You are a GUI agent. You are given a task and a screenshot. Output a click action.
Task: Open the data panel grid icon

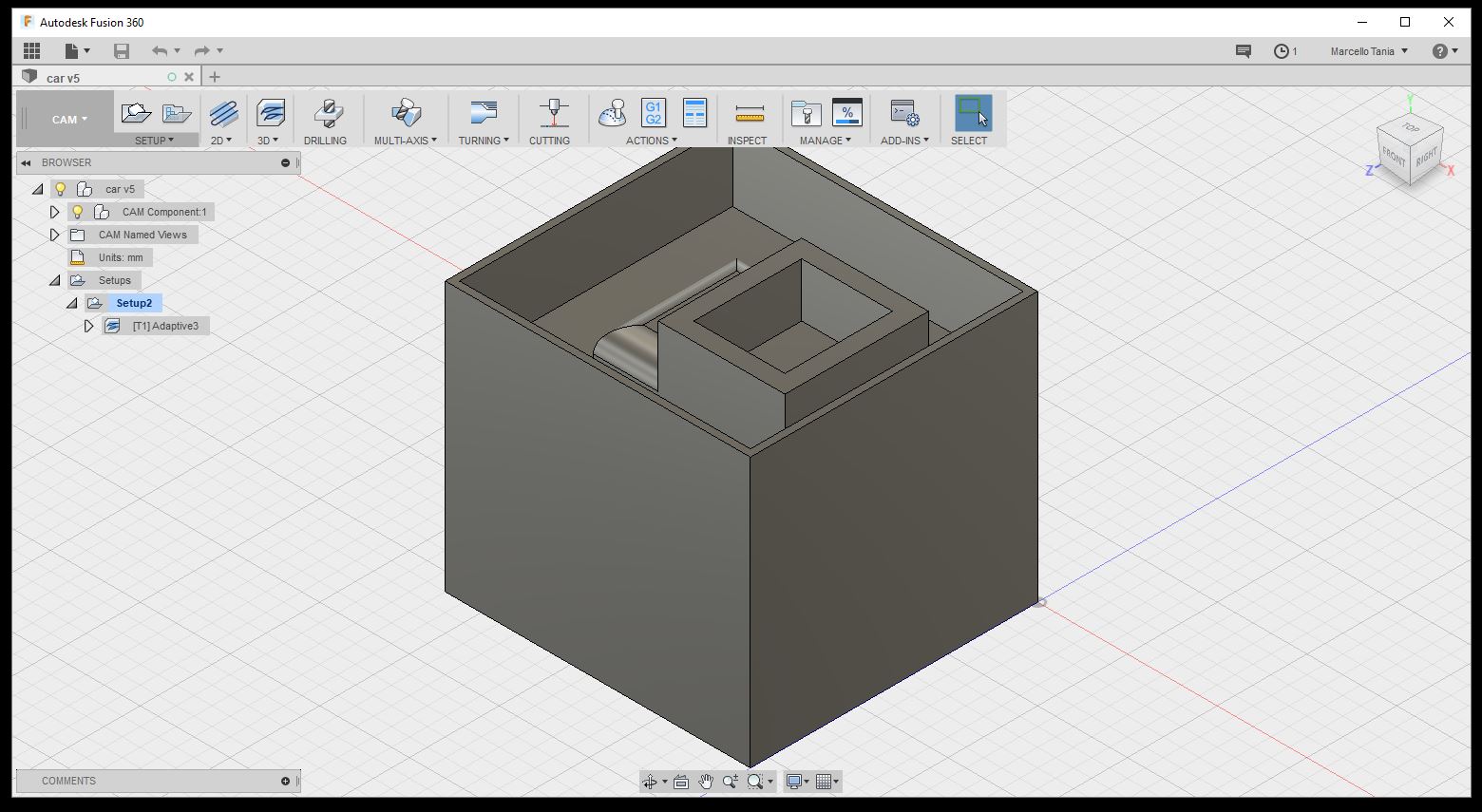tap(31, 51)
